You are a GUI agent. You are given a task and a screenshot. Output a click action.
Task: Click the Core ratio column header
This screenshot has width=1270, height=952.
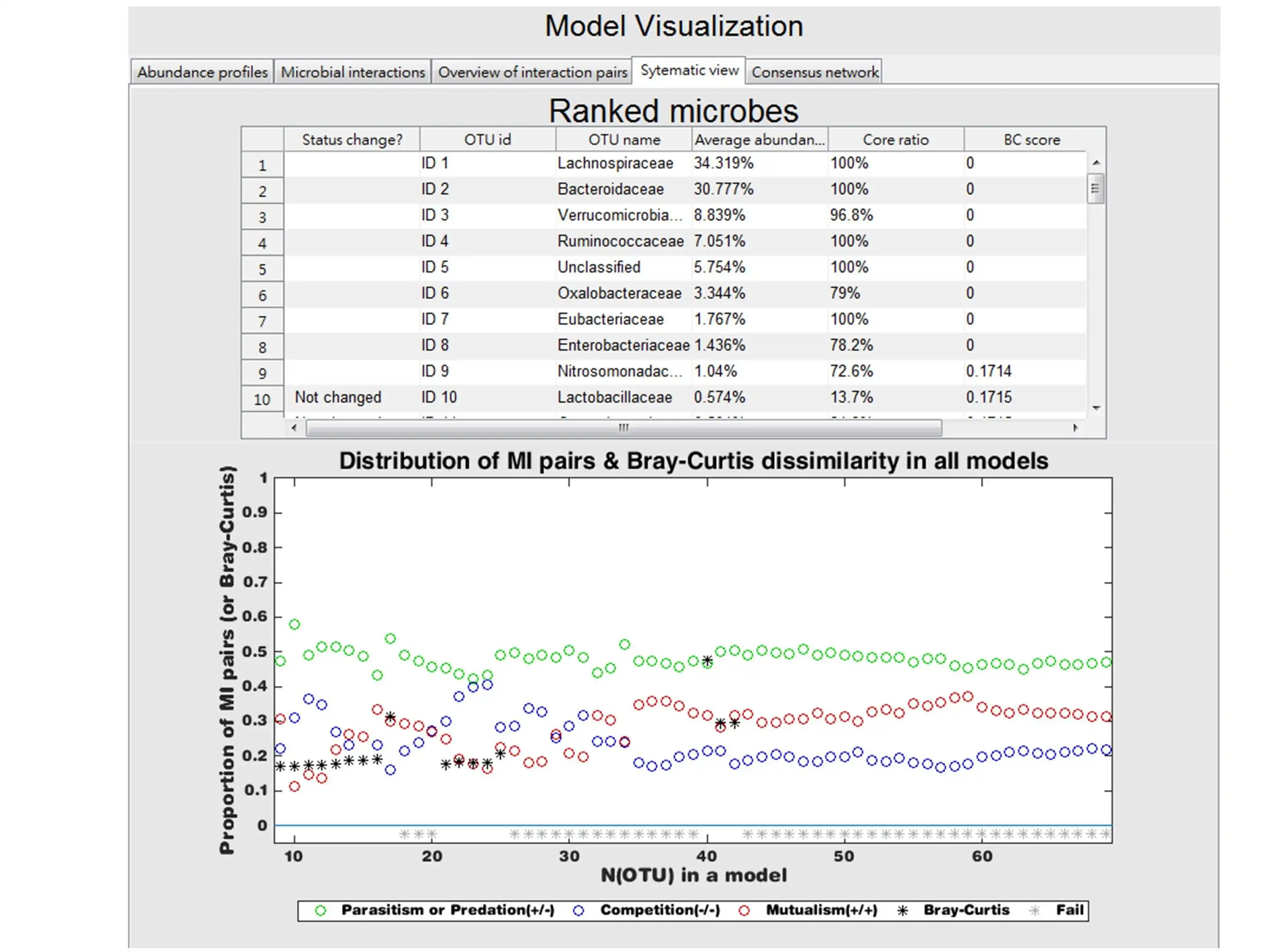[x=896, y=140]
